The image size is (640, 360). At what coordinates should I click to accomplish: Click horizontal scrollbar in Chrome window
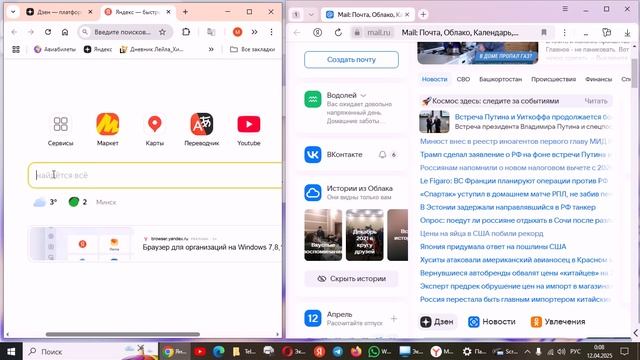click(122, 334)
